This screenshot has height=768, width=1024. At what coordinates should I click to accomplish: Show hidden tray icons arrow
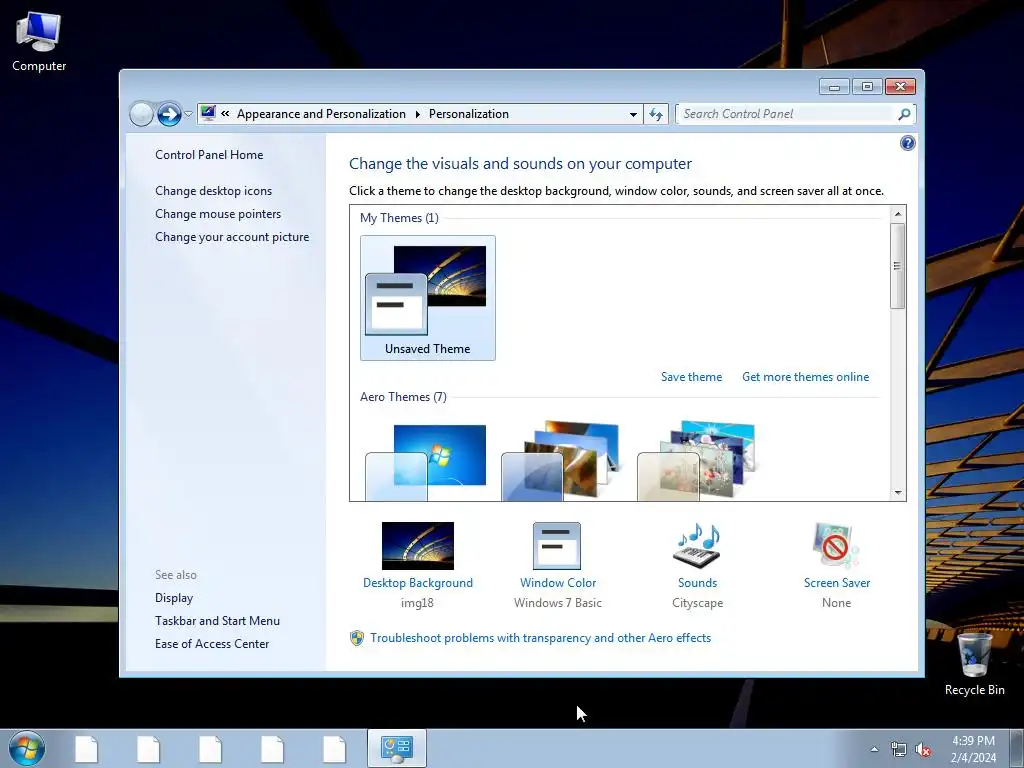[x=874, y=749]
